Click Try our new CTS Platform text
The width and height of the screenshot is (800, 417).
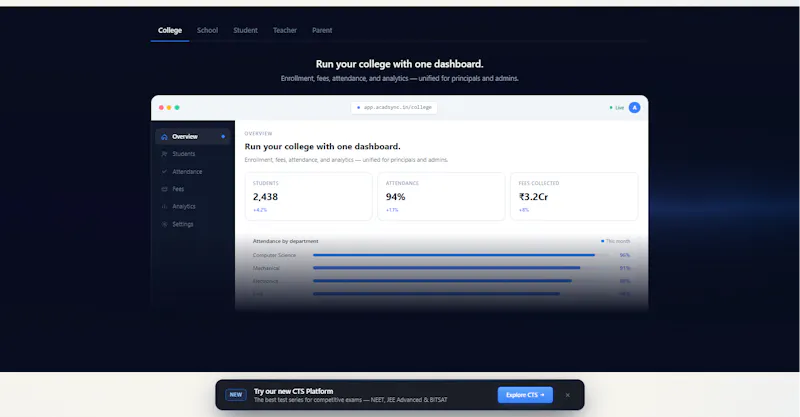pos(293,391)
